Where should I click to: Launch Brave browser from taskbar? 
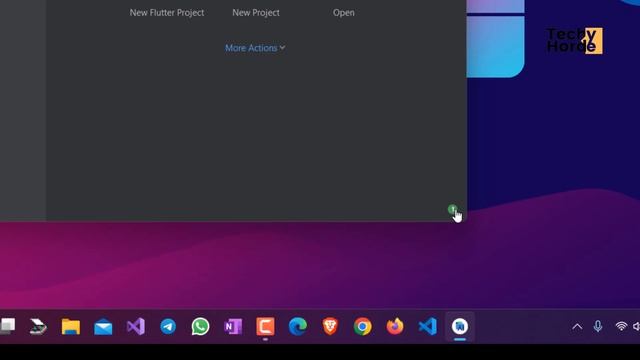click(x=330, y=327)
